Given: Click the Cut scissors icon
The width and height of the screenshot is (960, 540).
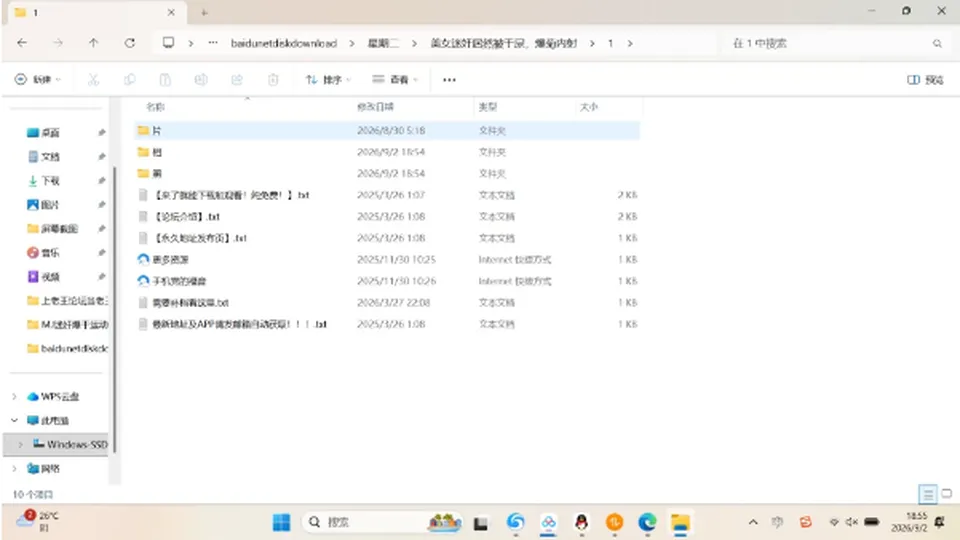Looking at the screenshot, I should pos(93,80).
